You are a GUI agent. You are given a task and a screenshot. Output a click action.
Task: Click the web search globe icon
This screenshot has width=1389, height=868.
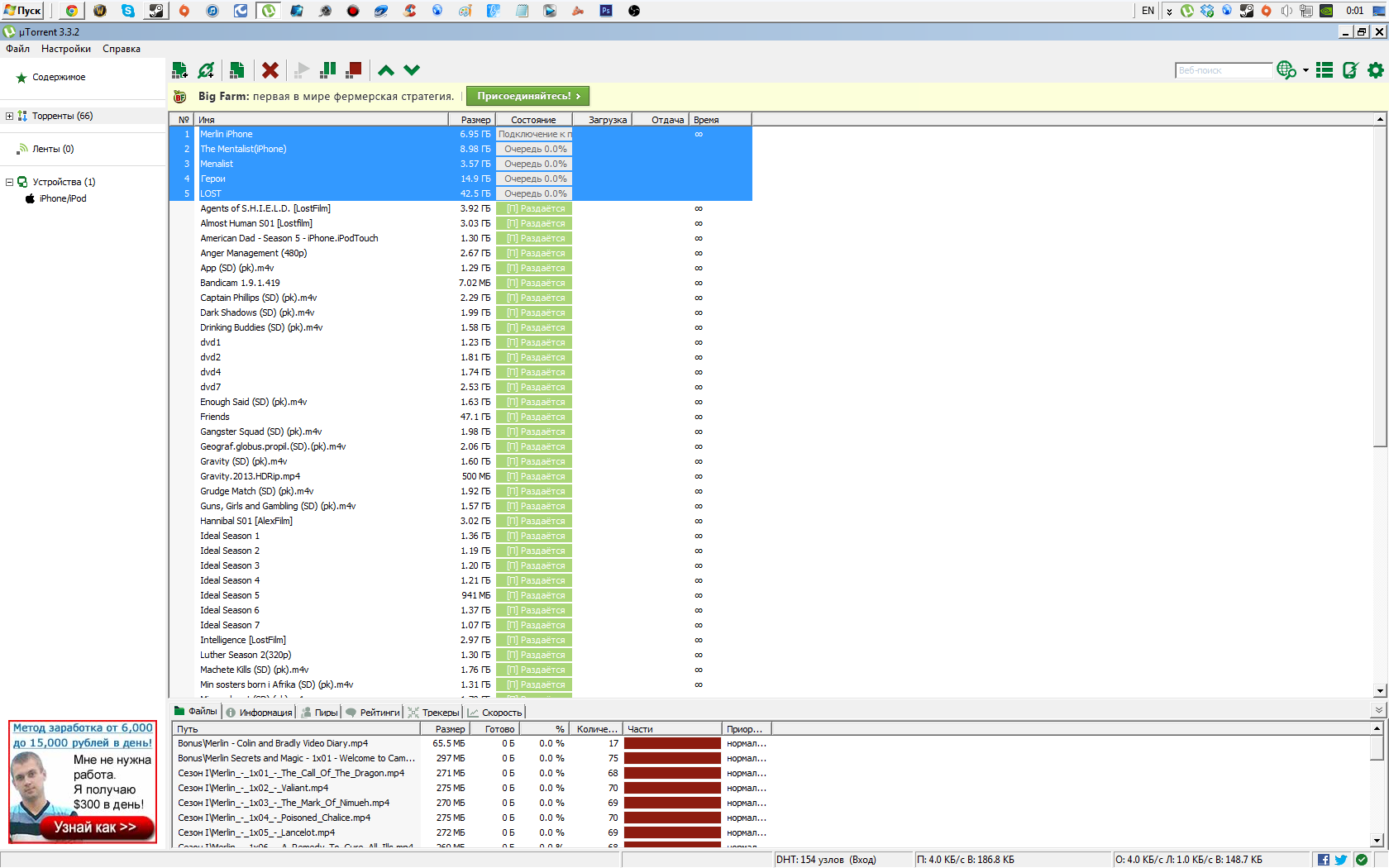click(x=1286, y=70)
